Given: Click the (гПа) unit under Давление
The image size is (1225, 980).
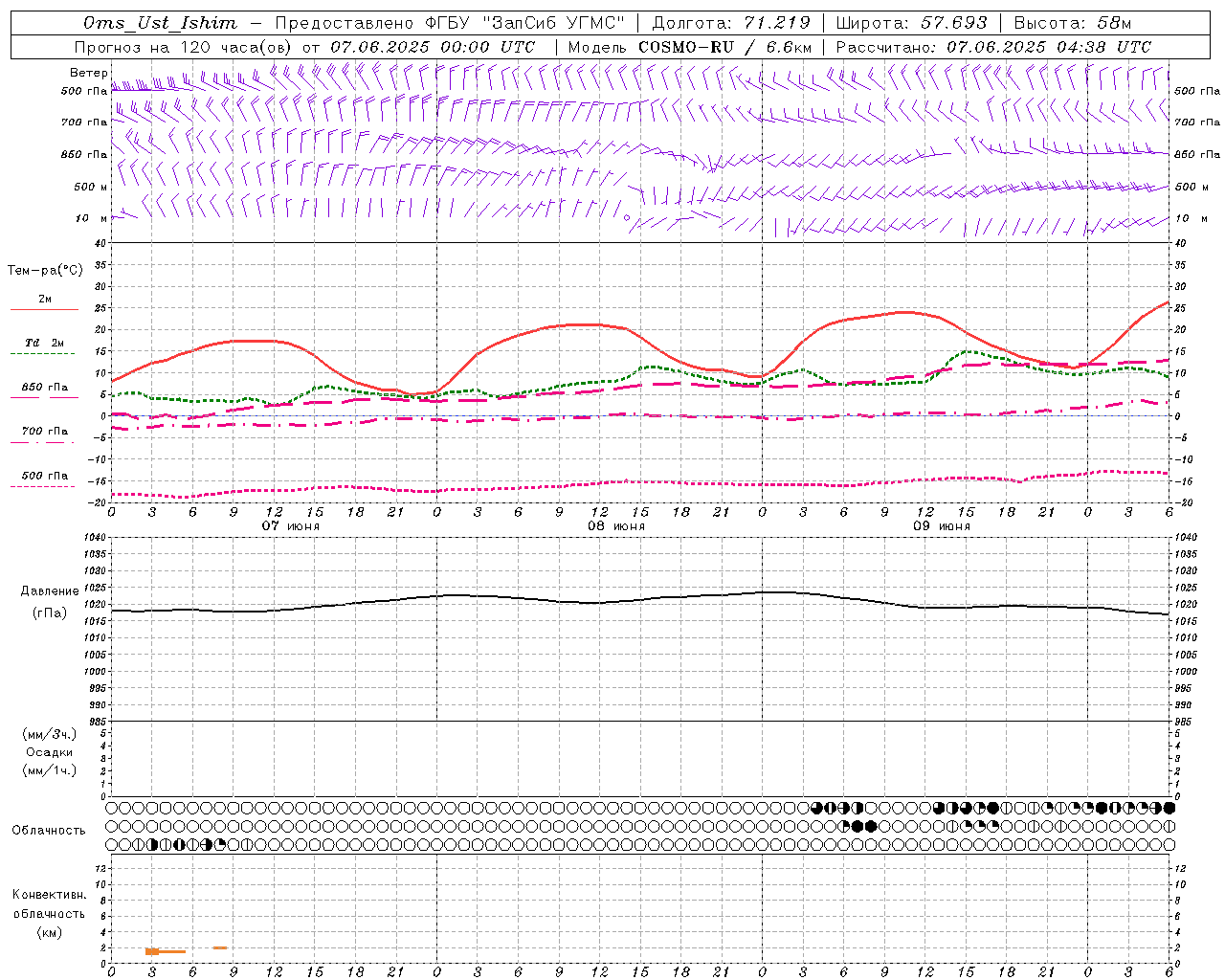Looking at the screenshot, I should [50, 613].
